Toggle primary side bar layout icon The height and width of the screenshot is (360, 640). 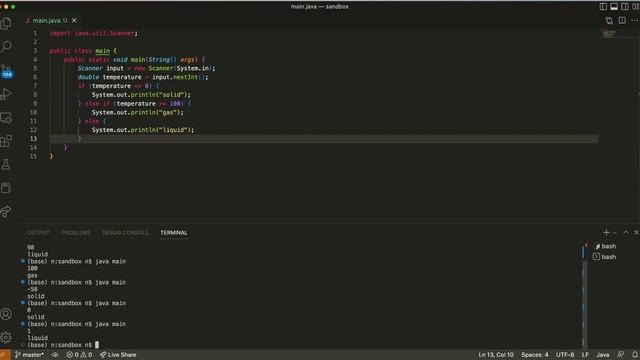[603, 7]
